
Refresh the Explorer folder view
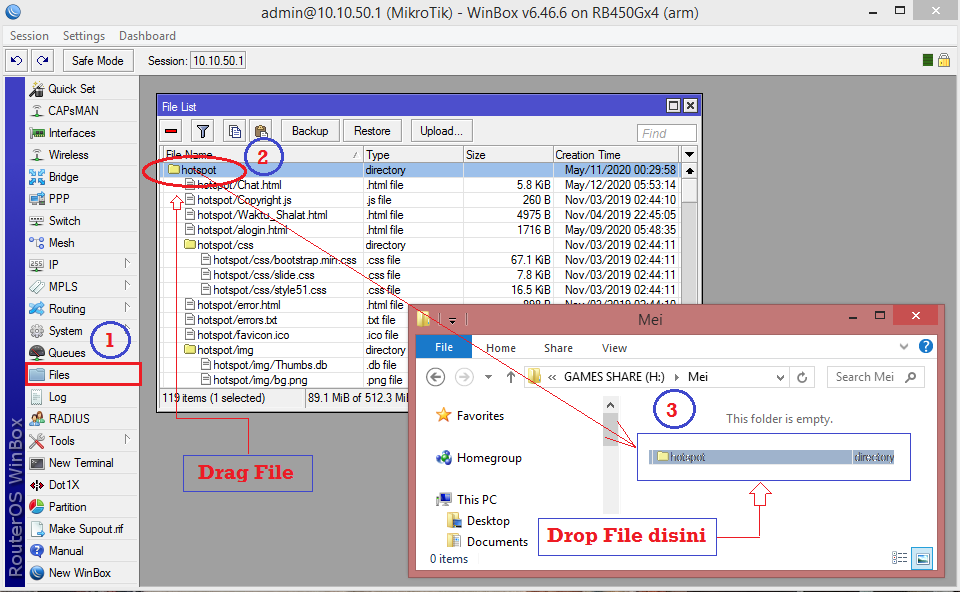coord(802,378)
